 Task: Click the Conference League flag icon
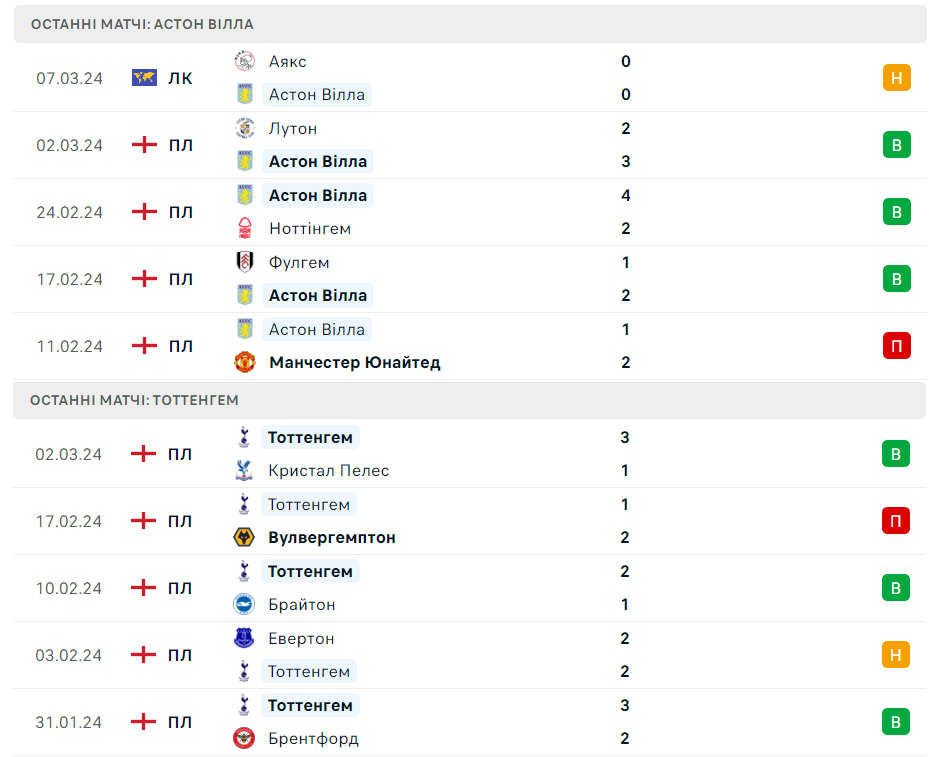point(145,78)
